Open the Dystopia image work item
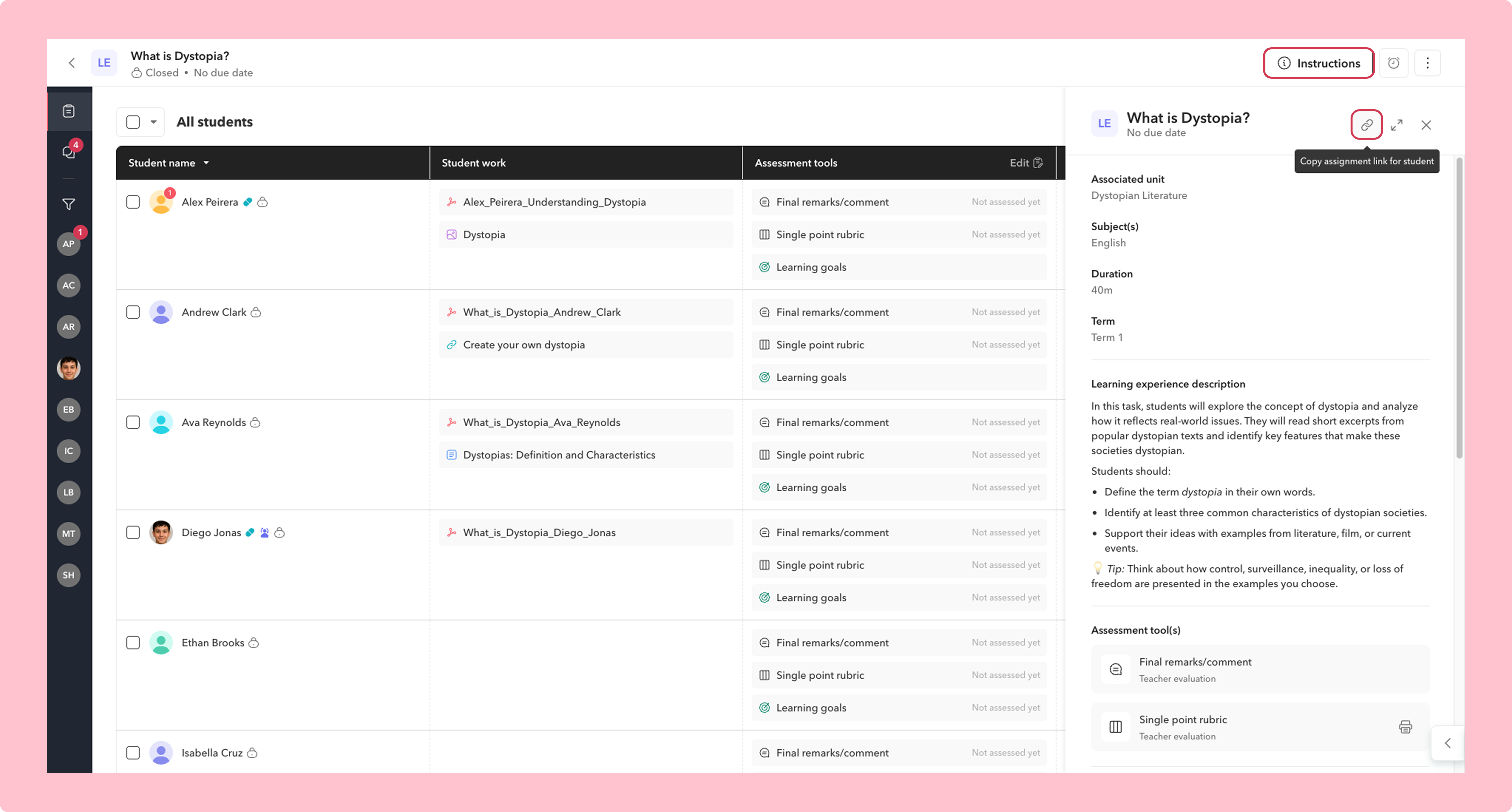The image size is (1512, 812). 586,235
